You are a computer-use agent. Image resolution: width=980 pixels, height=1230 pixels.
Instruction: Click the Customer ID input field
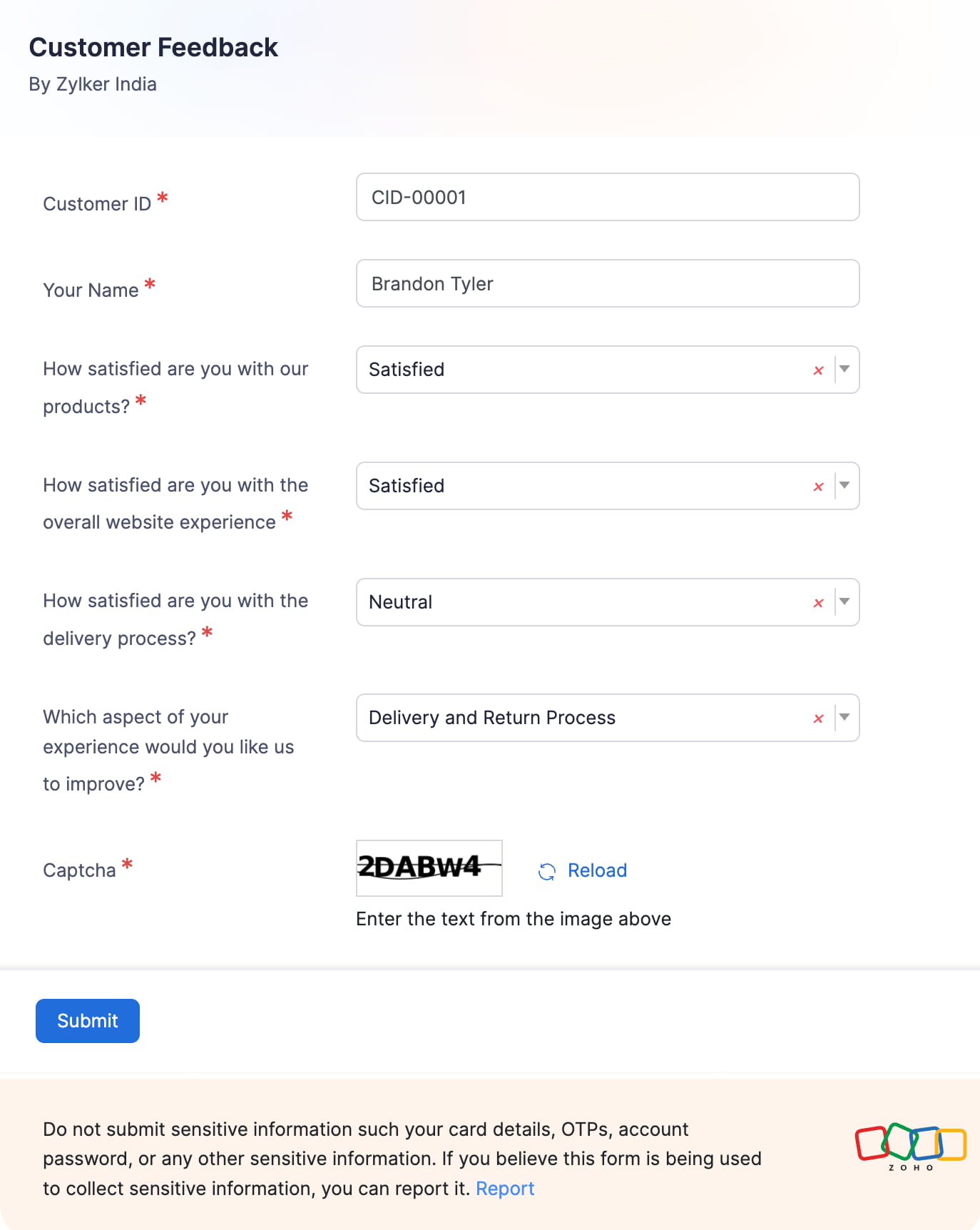click(607, 197)
